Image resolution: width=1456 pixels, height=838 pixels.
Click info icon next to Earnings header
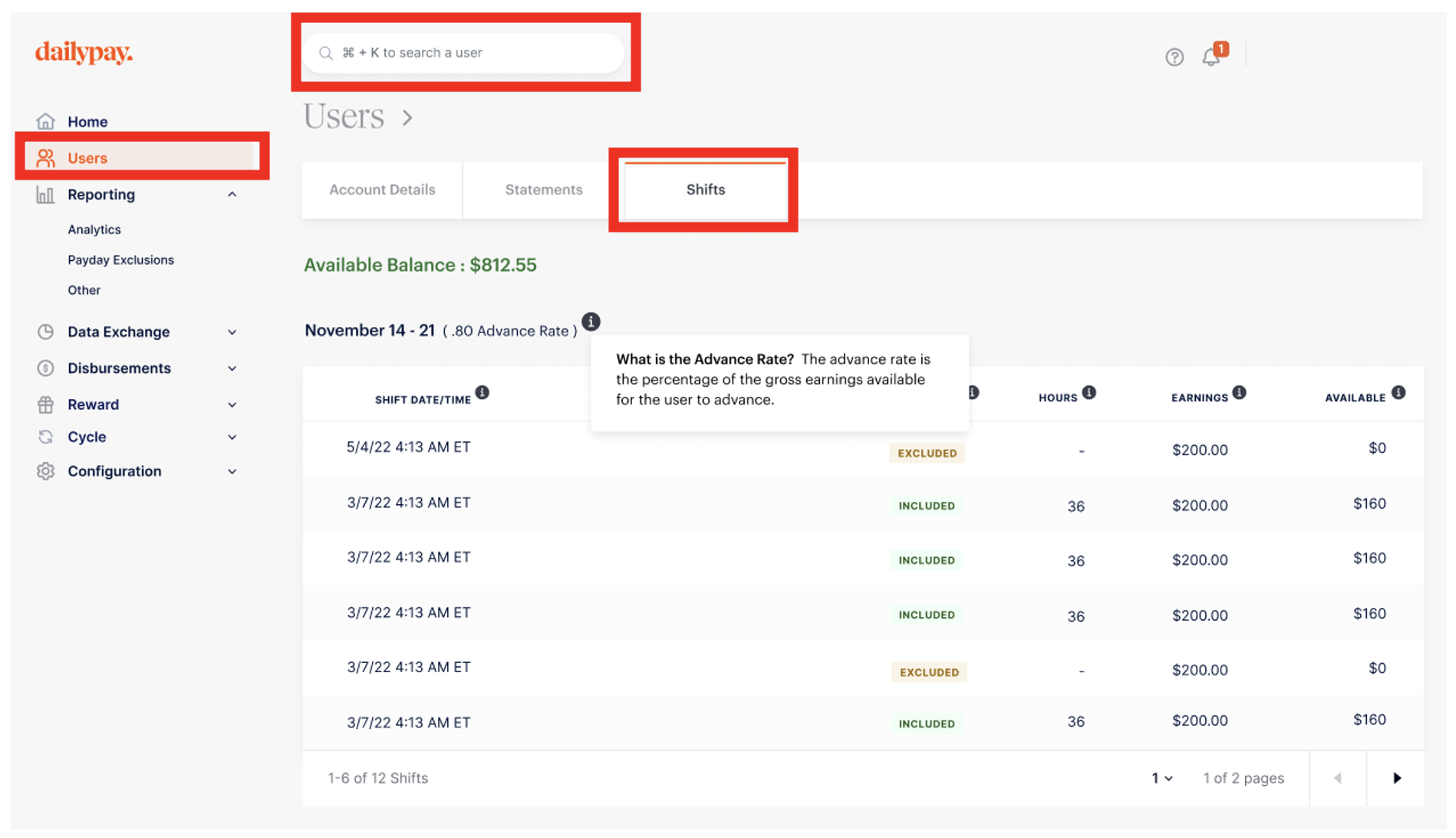coord(1239,393)
